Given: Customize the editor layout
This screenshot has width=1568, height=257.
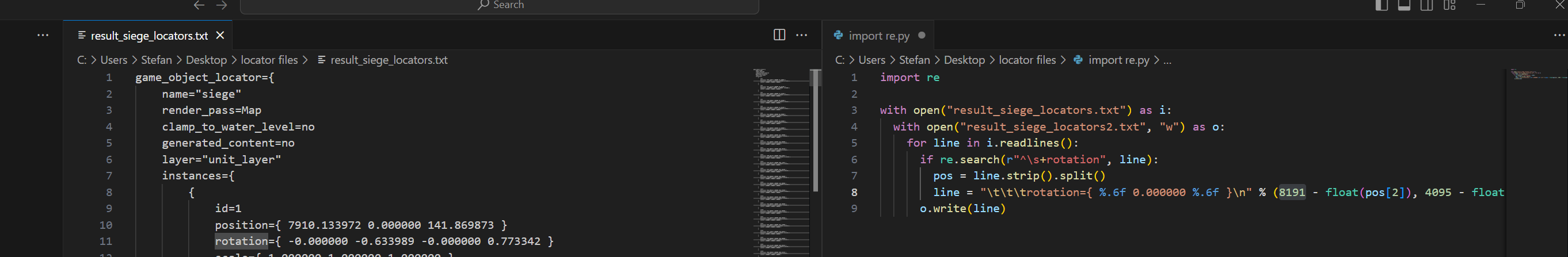Looking at the screenshot, I should 1449,5.
